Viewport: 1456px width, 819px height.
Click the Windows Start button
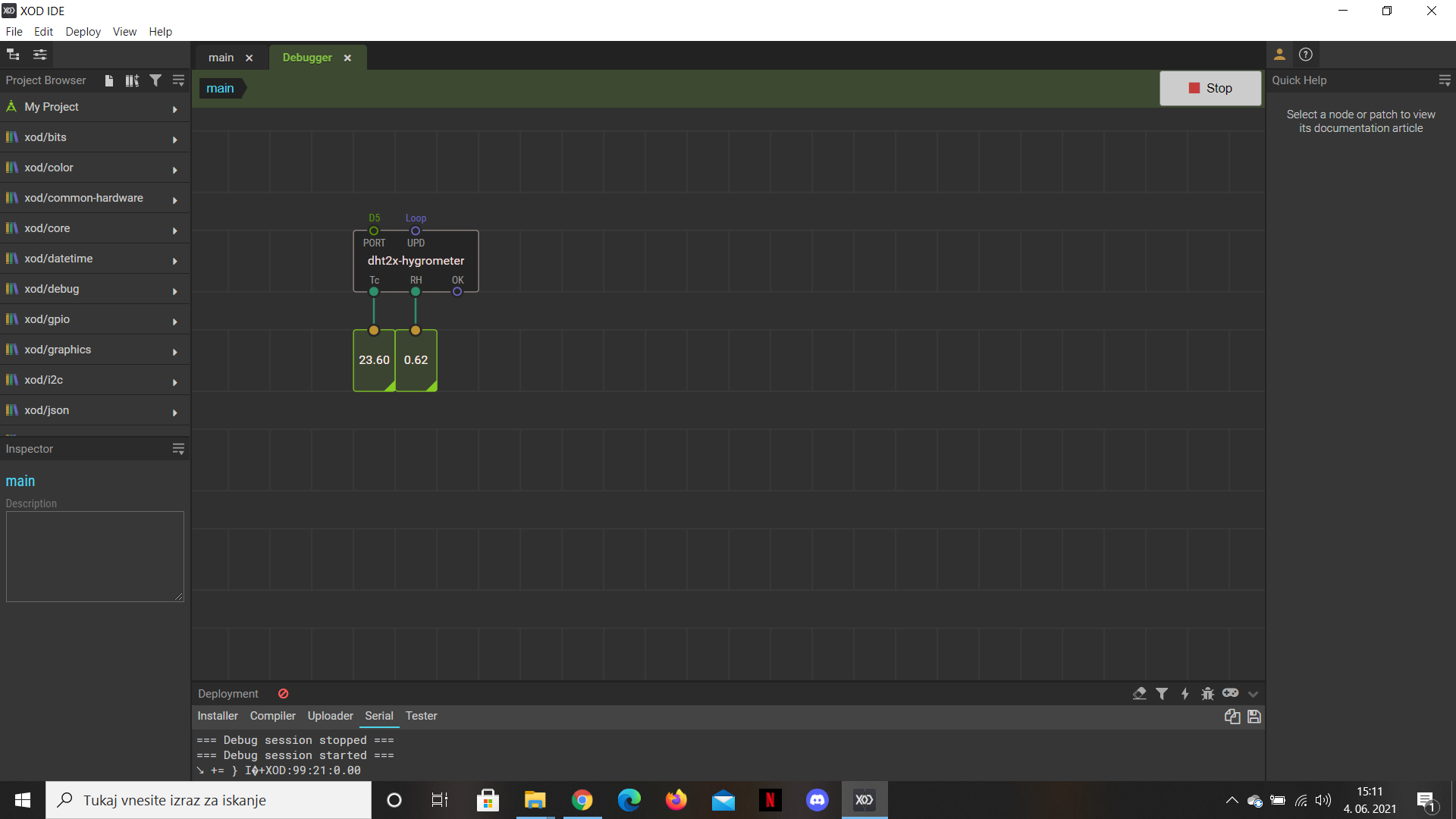[x=23, y=800]
